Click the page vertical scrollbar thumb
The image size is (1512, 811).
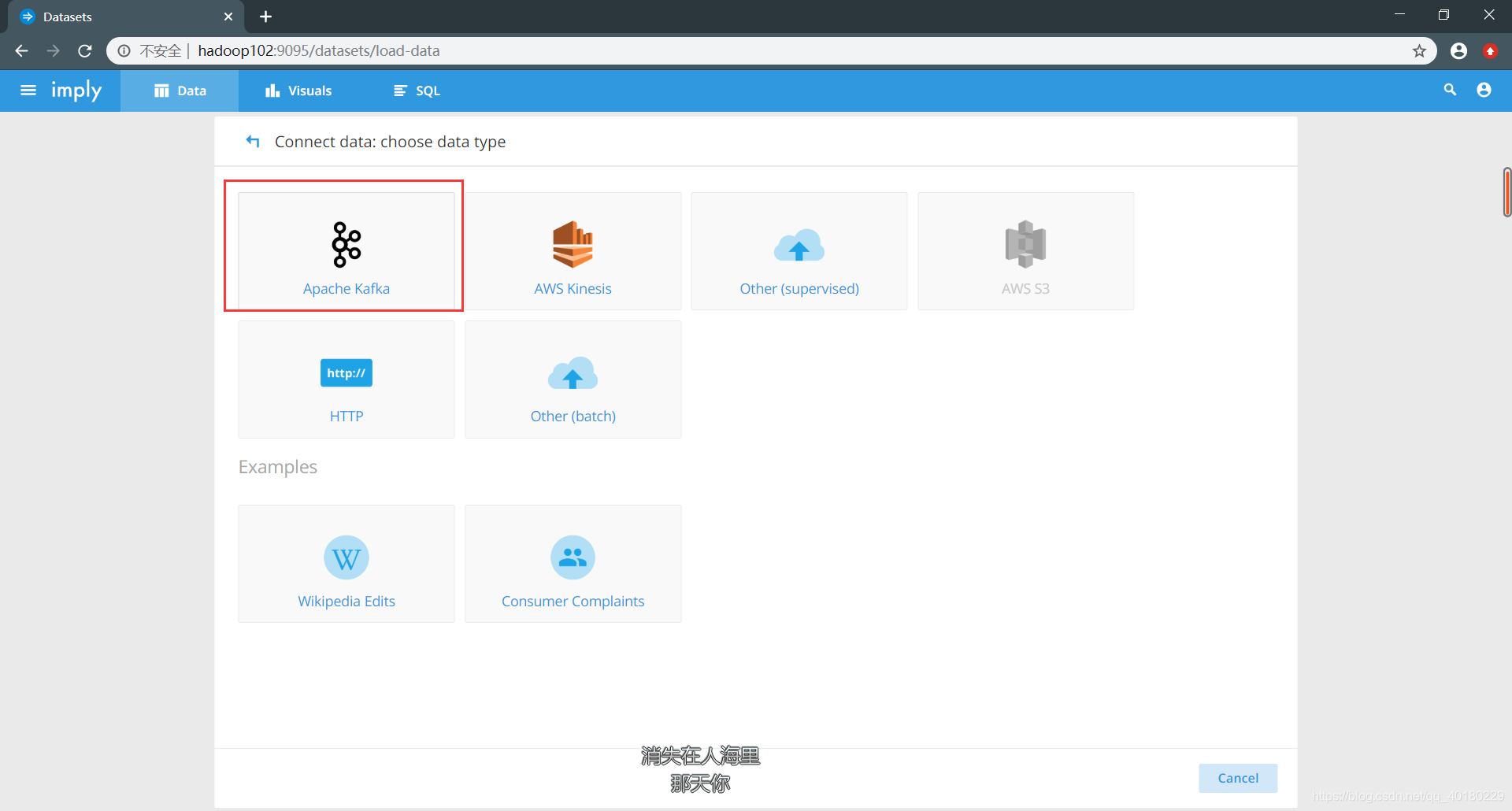(1506, 192)
